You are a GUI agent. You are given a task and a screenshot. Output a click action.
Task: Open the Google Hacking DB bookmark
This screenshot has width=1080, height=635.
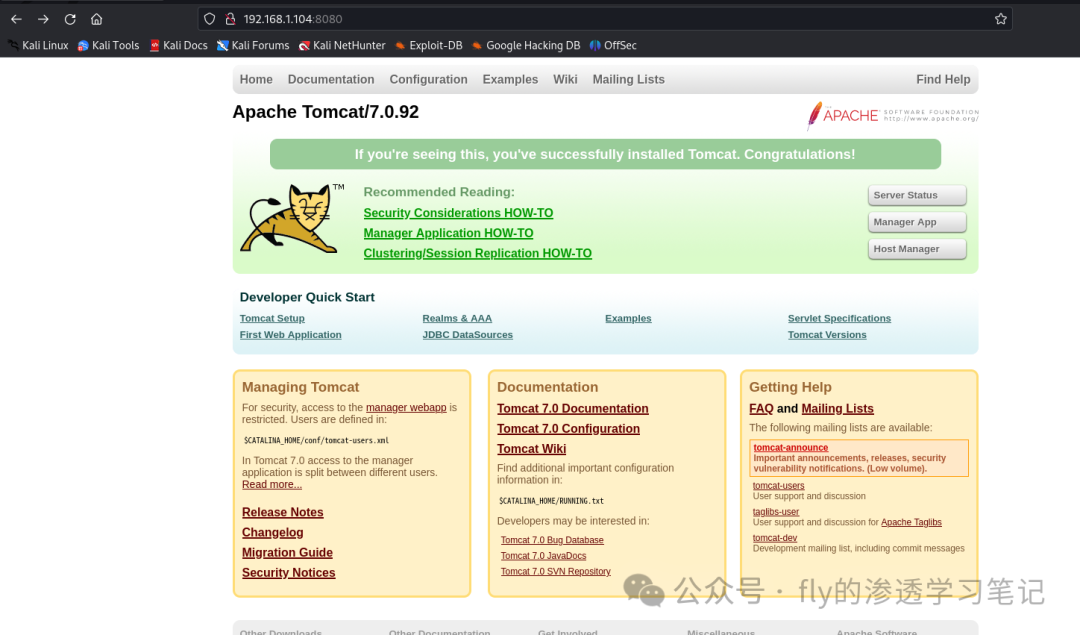click(x=526, y=45)
